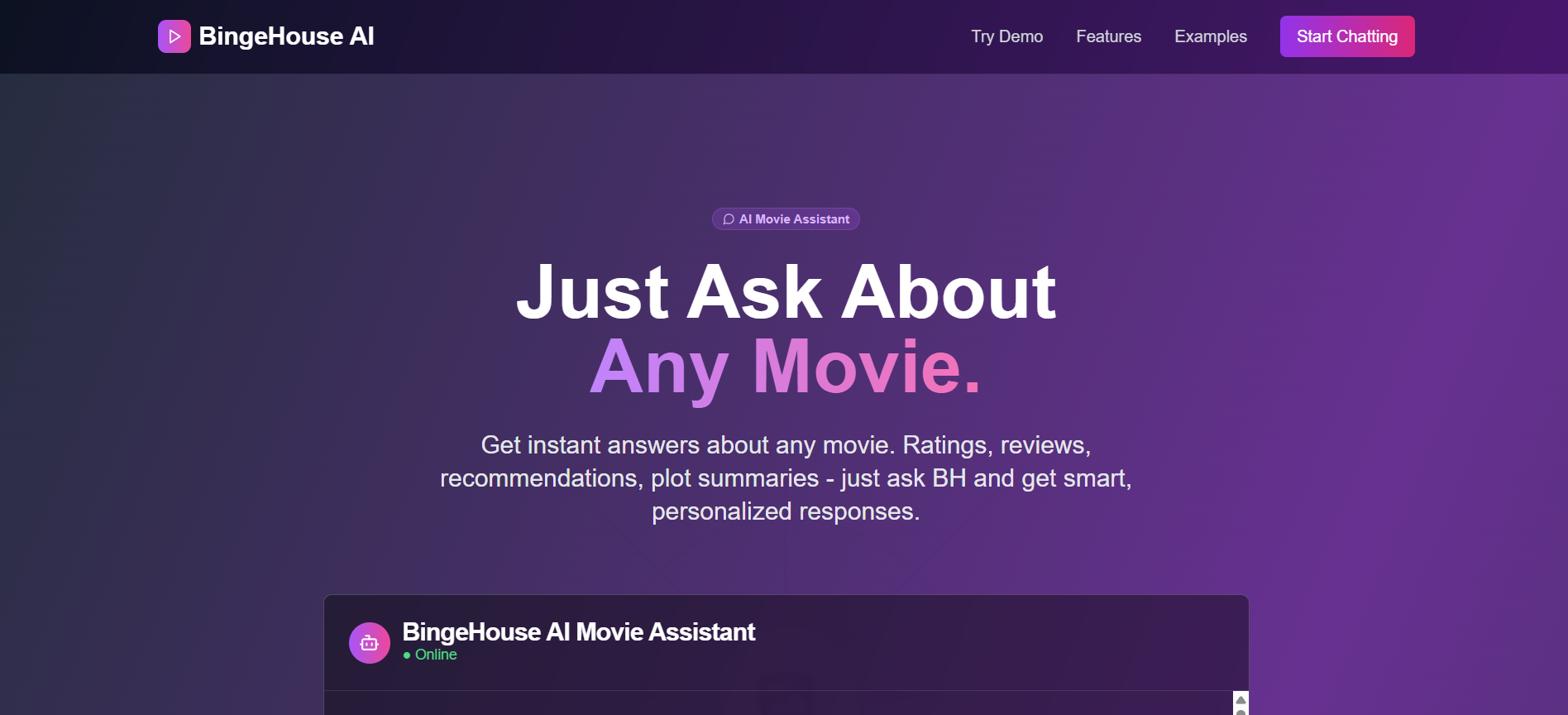Click the Start Chatting button
Screen dimensions: 1568x715
tap(1347, 36)
